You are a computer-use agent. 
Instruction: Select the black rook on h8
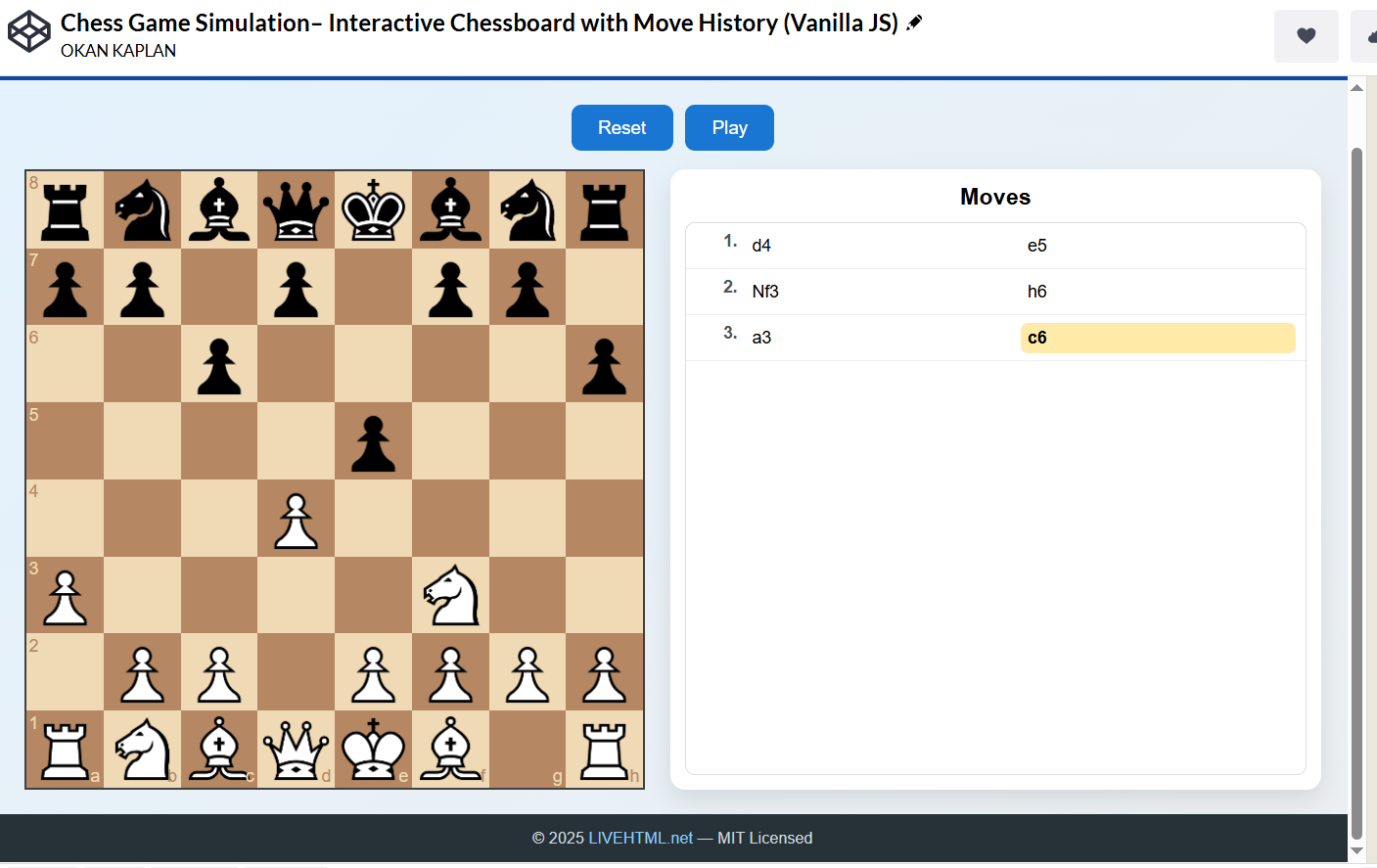[605, 210]
